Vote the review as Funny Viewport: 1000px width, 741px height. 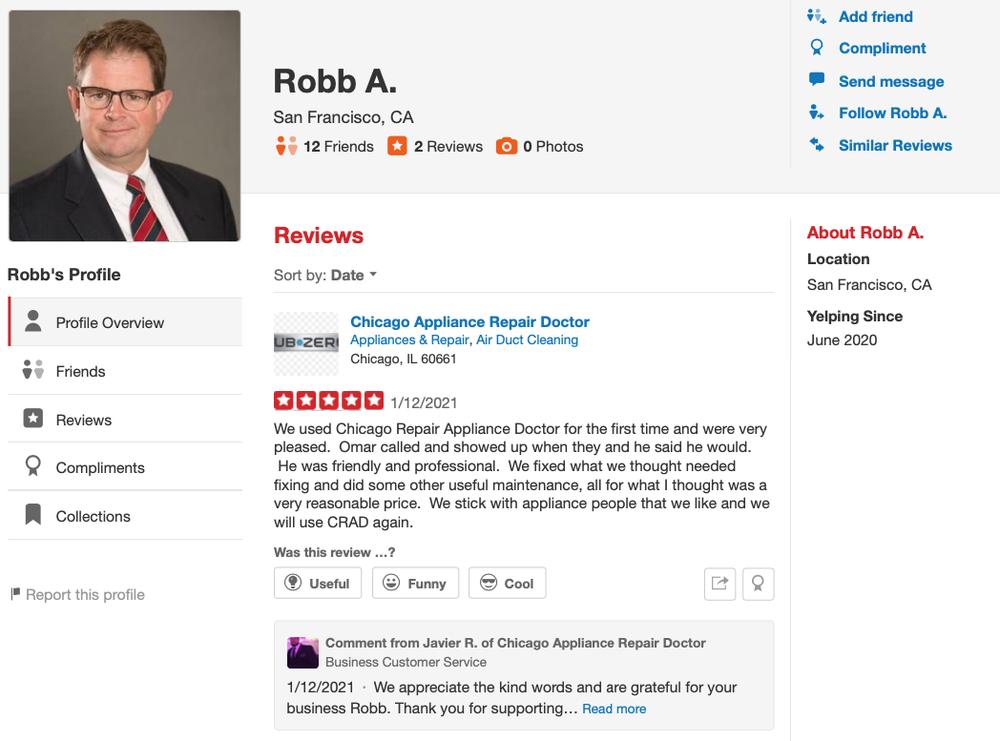pos(415,583)
